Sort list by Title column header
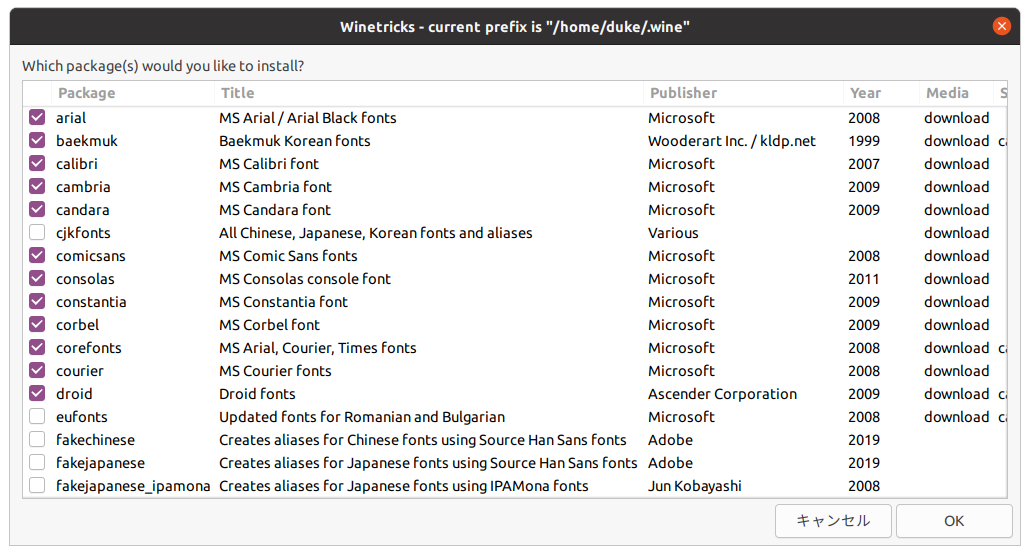 click(429, 93)
